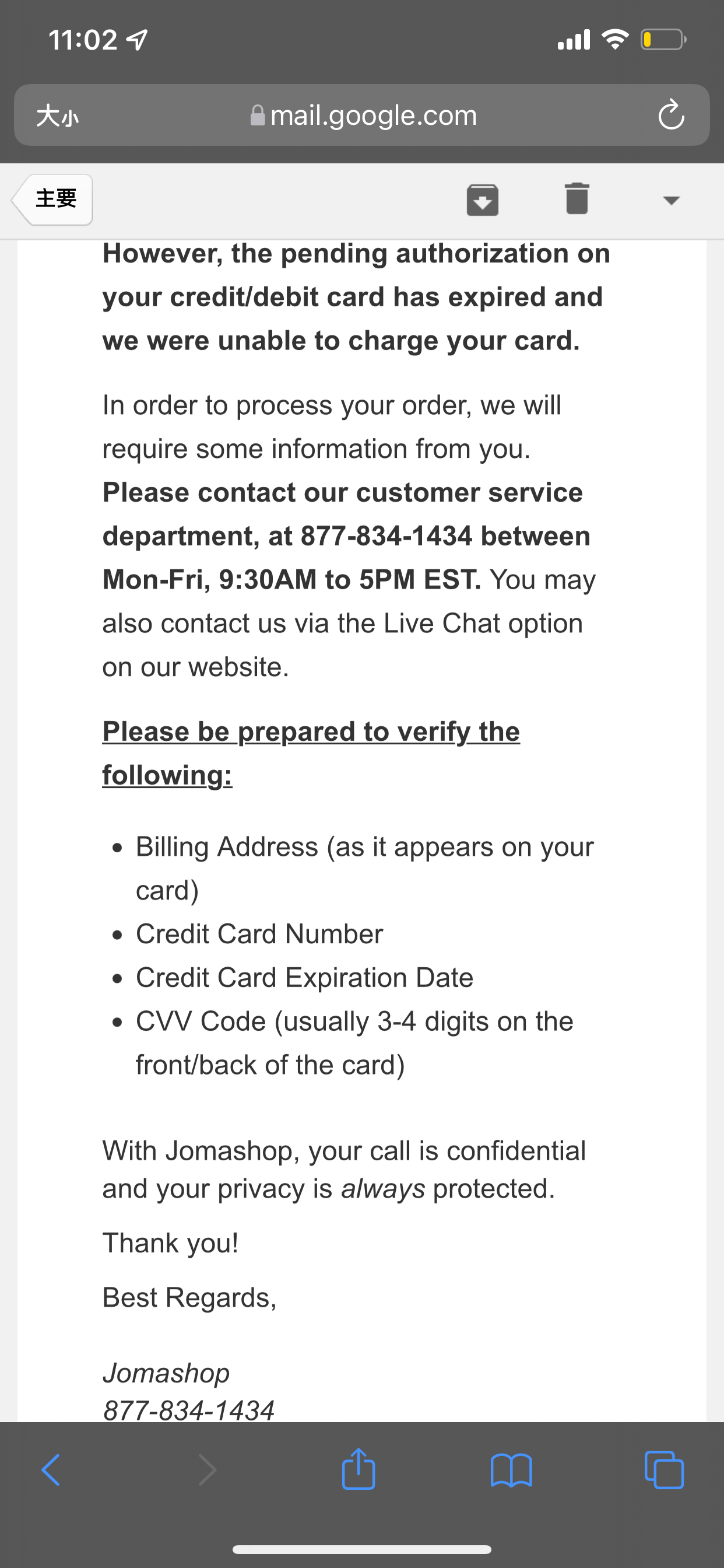Screen dimensions: 724x1568
Task: Tap the archive email icon
Action: coord(483,199)
